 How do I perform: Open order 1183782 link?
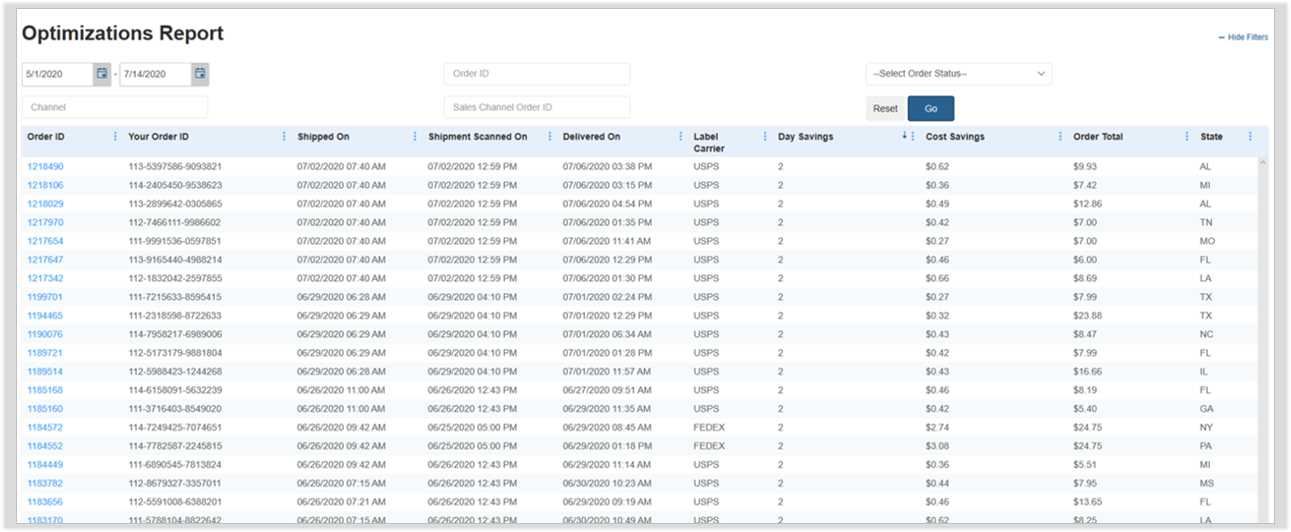click(45, 483)
